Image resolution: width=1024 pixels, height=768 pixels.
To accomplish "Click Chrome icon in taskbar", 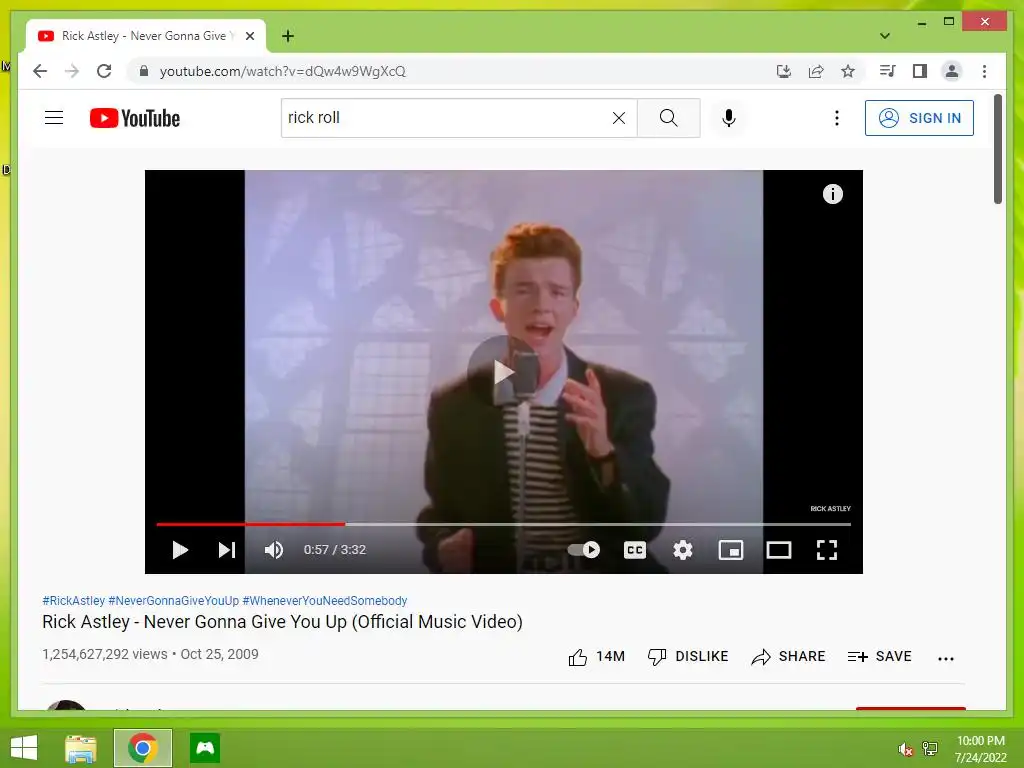I will [142, 748].
